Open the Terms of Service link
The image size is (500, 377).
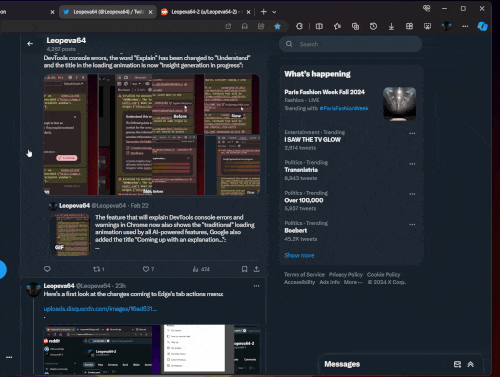[304, 275]
